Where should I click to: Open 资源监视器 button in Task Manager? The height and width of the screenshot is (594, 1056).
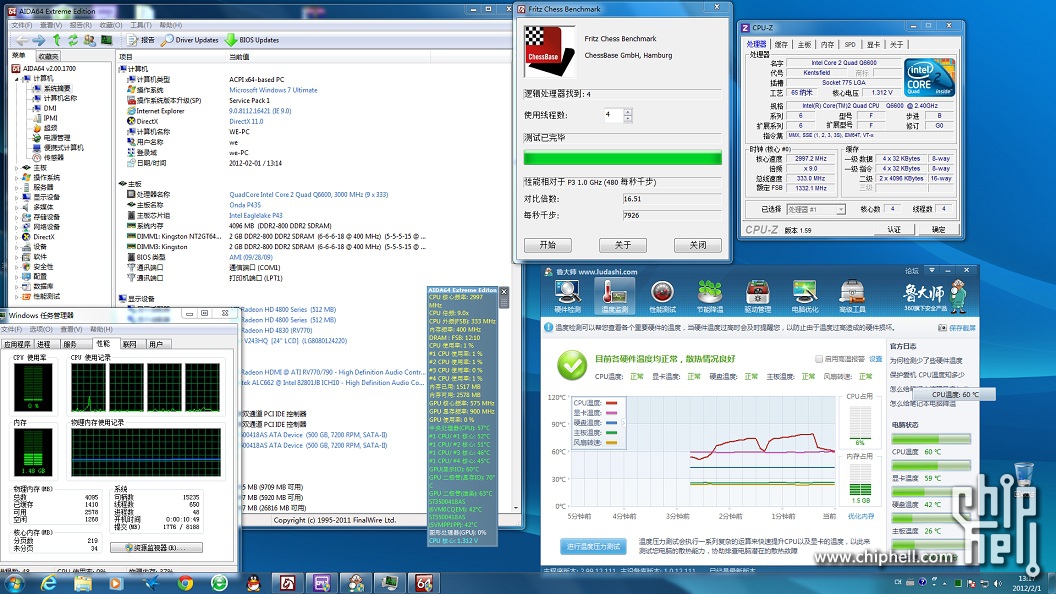[156, 548]
